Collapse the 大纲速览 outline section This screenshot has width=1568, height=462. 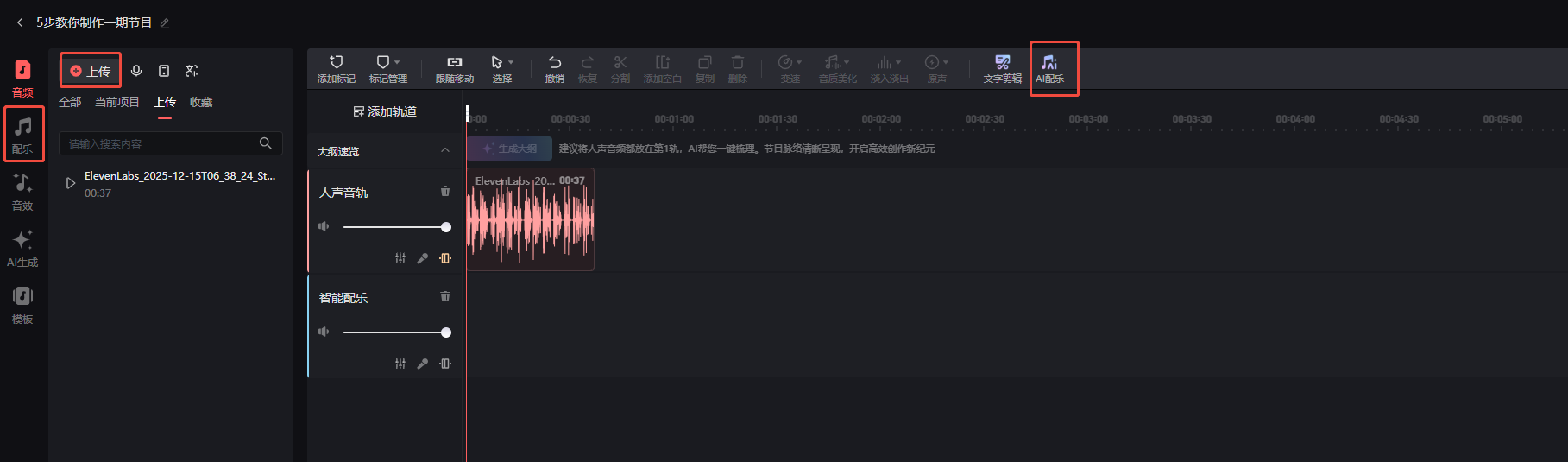[x=445, y=150]
